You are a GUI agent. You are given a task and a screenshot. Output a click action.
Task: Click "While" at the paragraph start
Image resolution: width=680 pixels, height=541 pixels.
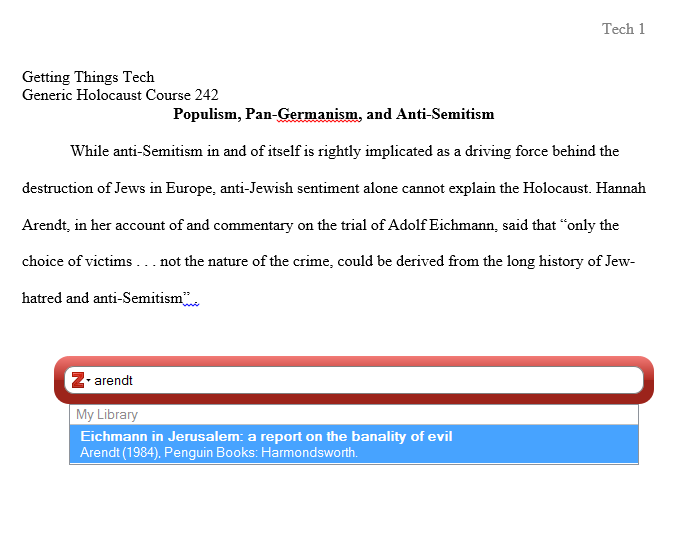(90, 151)
